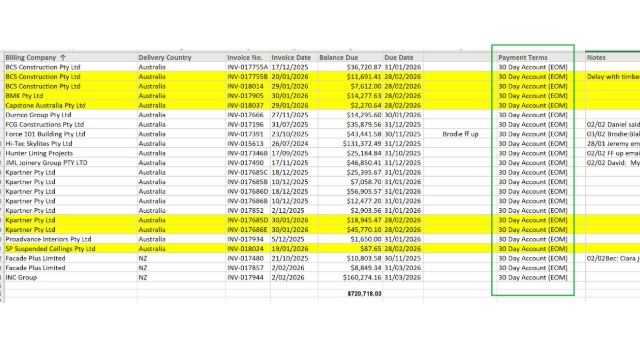The image size is (640, 360).
Task: Click invoice date 5/12/2025
Action: click(x=288, y=239)
